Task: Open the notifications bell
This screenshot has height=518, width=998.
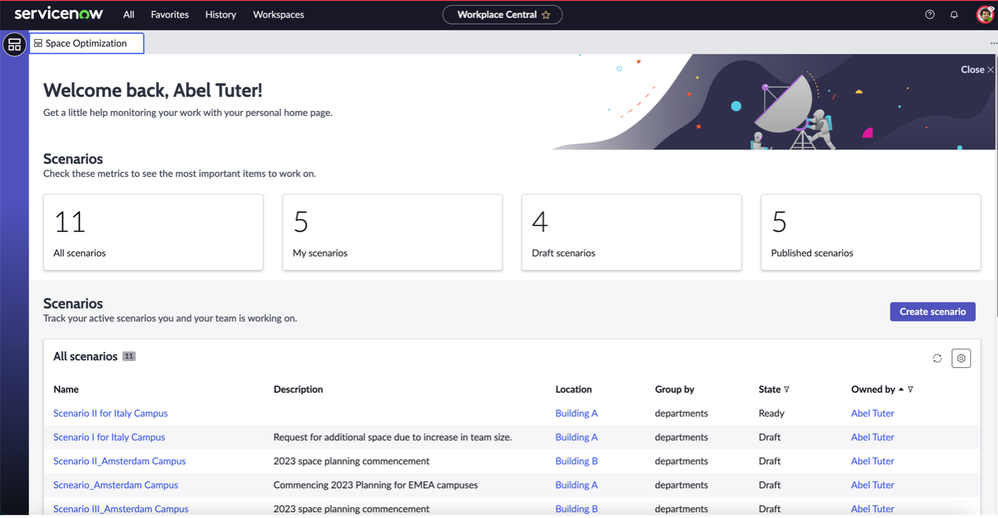Action: coord(954,15)
